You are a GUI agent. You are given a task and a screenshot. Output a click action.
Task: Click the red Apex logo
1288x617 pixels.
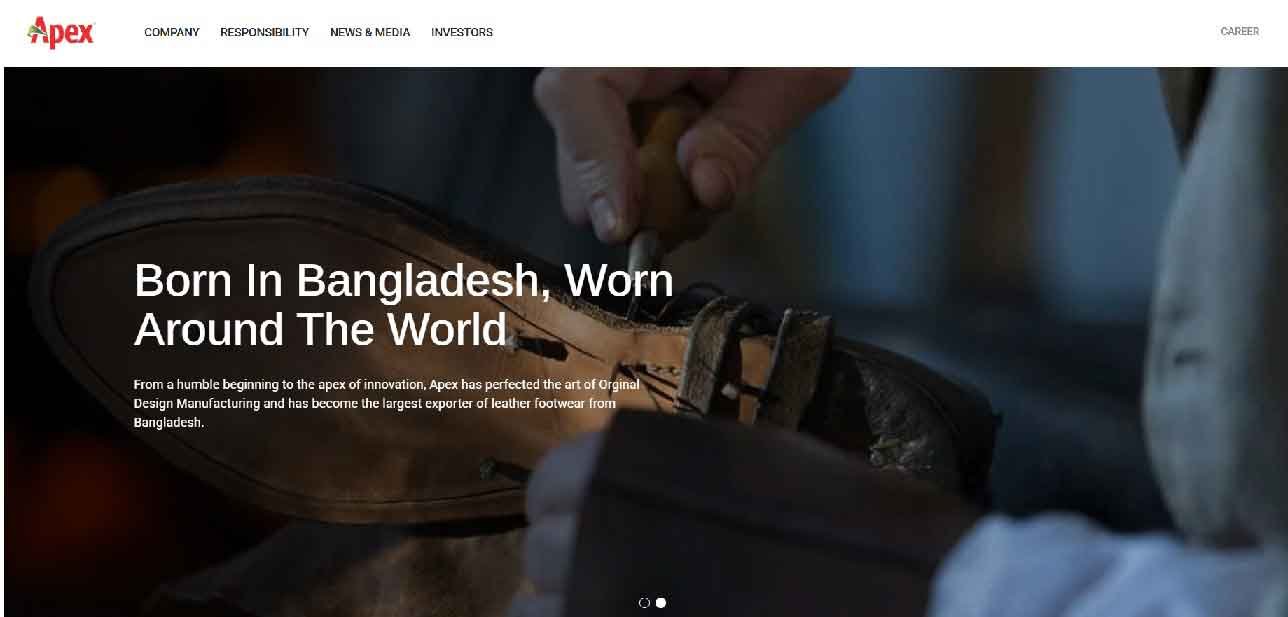[x=61, y=32]
